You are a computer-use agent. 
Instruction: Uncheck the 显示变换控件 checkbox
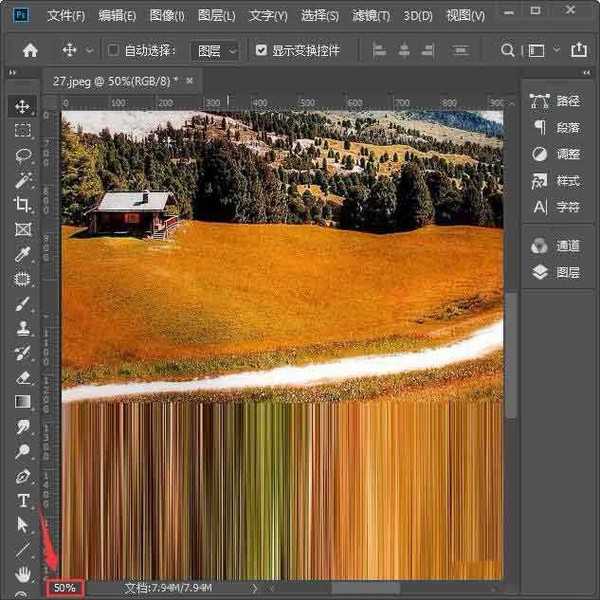click(x=262, y=50)
